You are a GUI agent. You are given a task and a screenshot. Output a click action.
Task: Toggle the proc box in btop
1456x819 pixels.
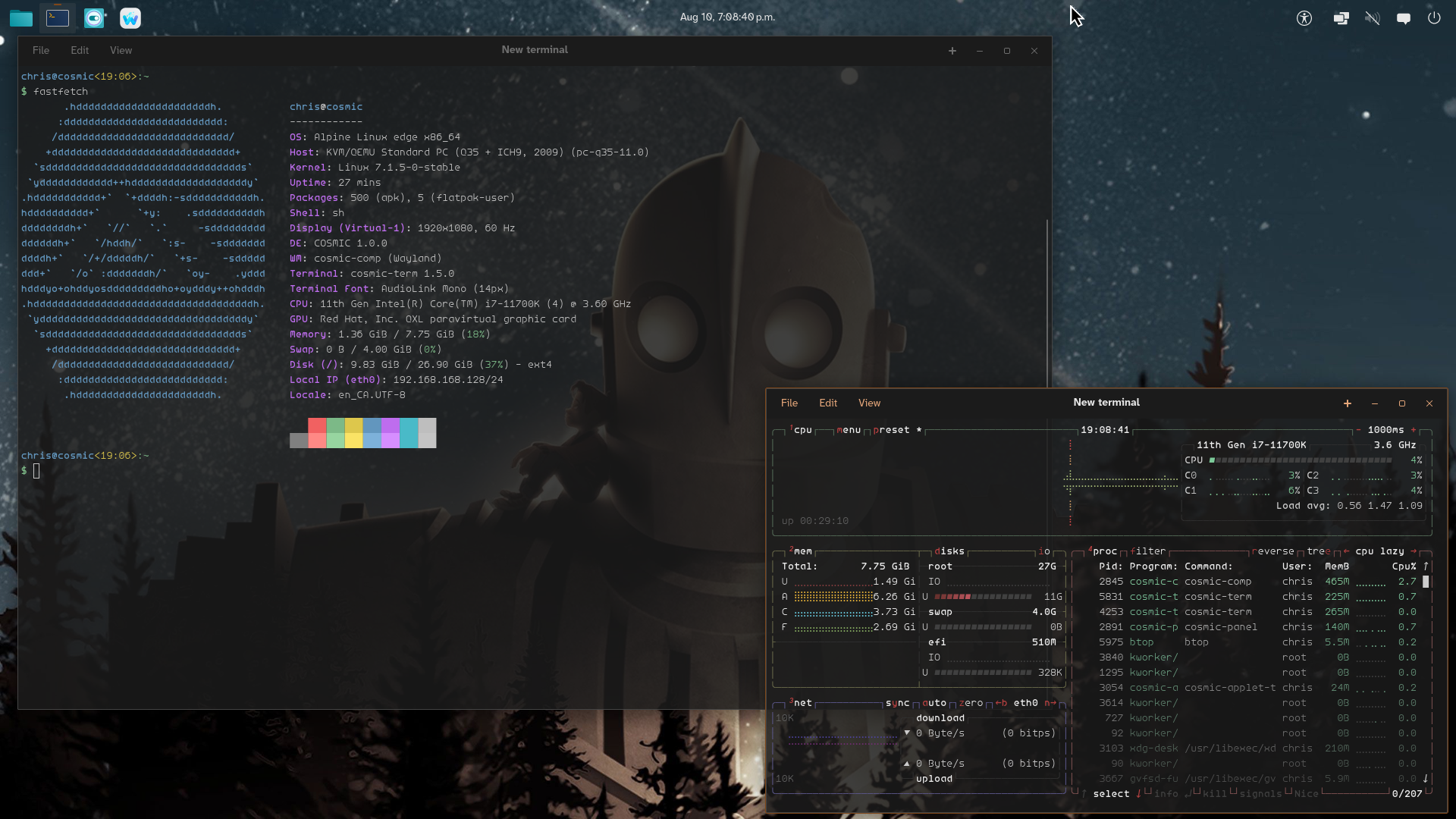pos(1103,551)
